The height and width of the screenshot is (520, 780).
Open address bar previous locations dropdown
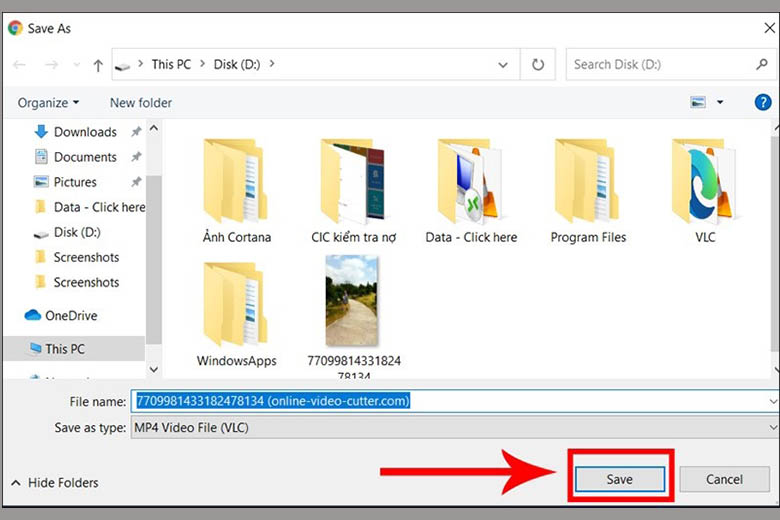click(x=503, y=65)
